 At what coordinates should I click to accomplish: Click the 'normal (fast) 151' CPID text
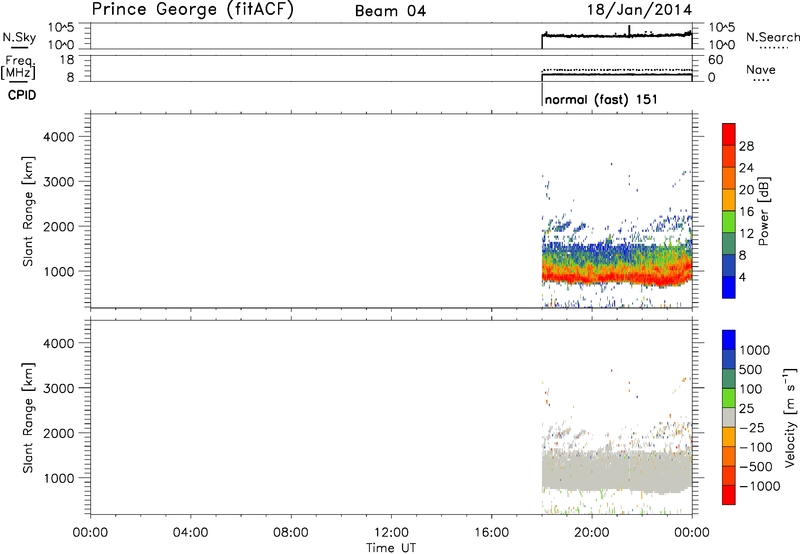pyautogui.click(x=601, y=99)
